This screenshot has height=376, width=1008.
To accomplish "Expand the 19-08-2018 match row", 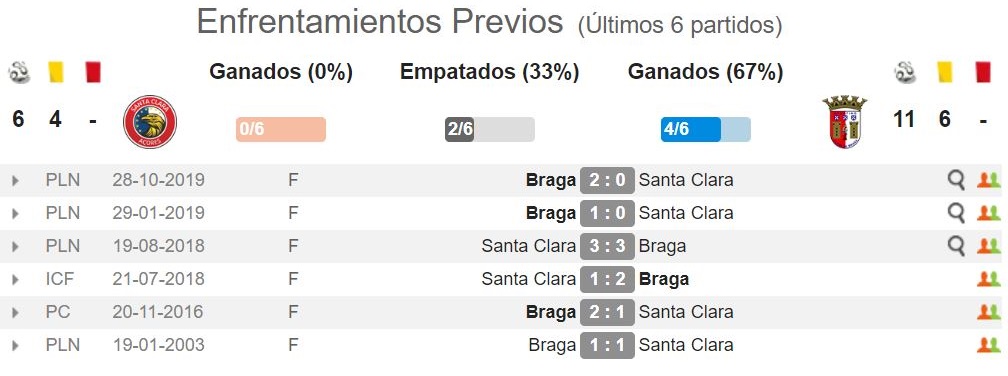I will click(15, 246).
